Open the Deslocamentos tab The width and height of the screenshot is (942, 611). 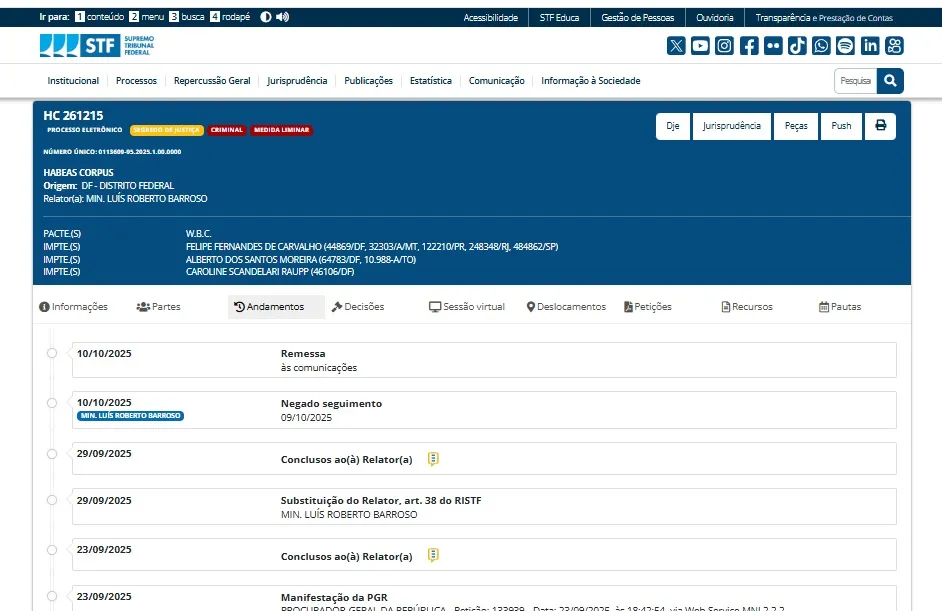pyautogui.click(x=566, y=307)
